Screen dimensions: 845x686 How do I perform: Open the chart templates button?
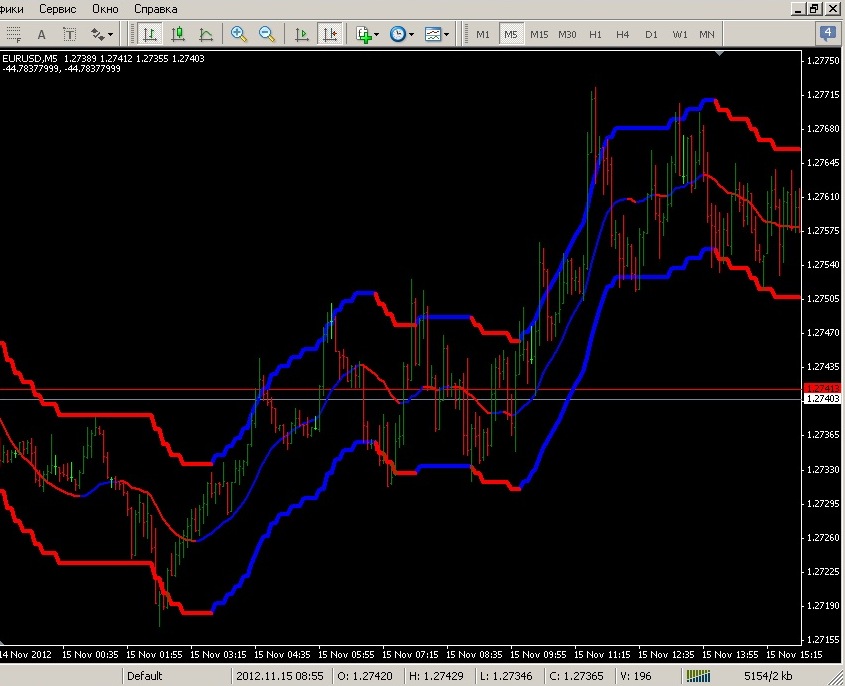click(x=433, y=34)
